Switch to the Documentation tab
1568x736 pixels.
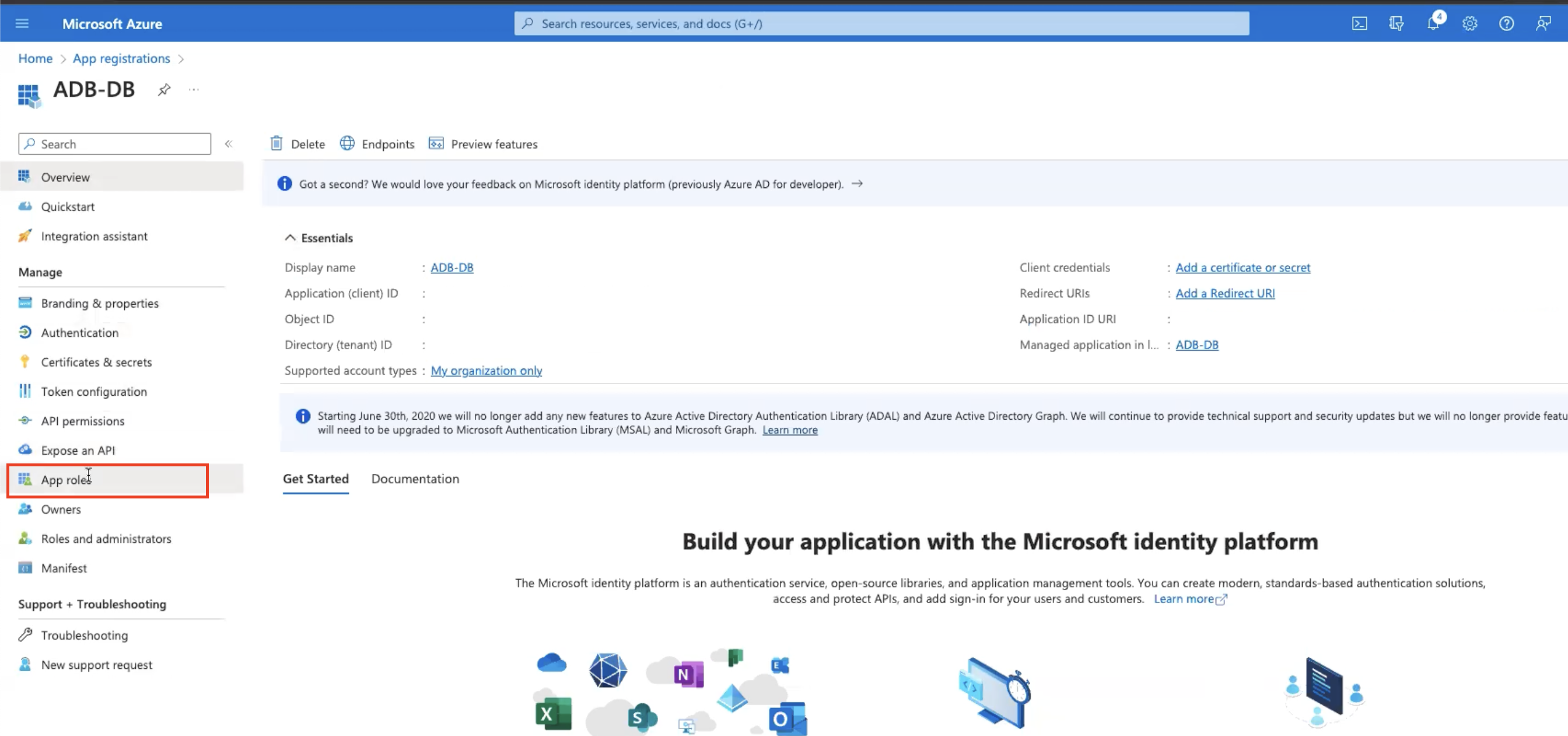415,479
